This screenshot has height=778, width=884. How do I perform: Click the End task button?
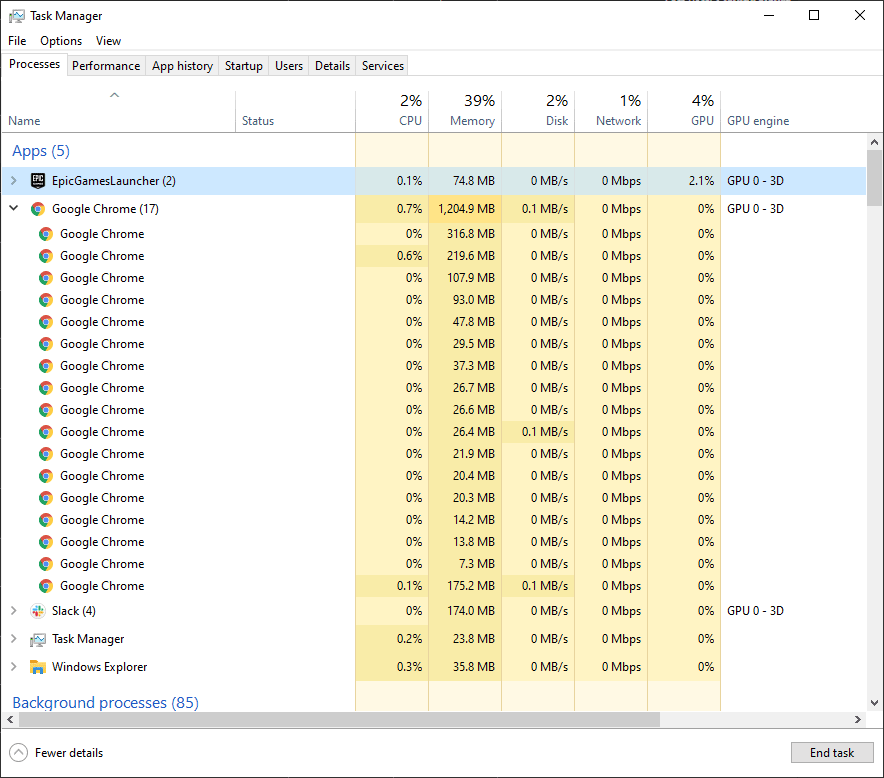point(832,753)
